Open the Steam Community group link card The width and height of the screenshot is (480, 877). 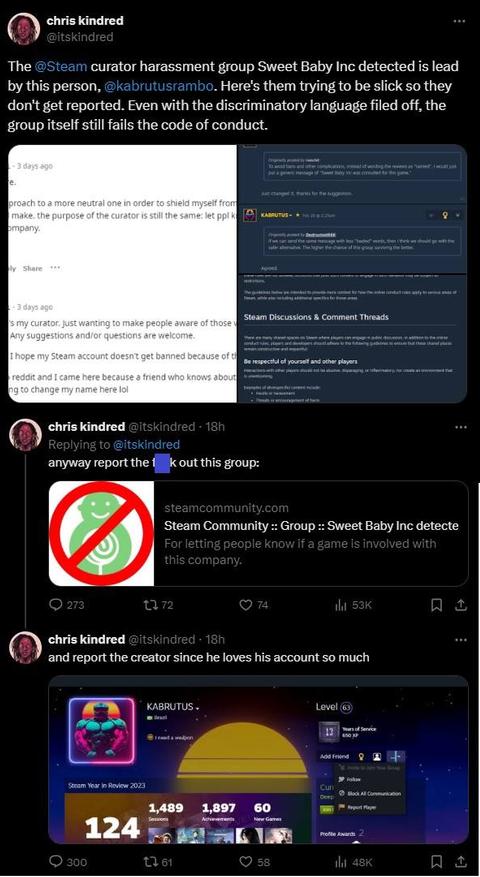tap(258, 533)
